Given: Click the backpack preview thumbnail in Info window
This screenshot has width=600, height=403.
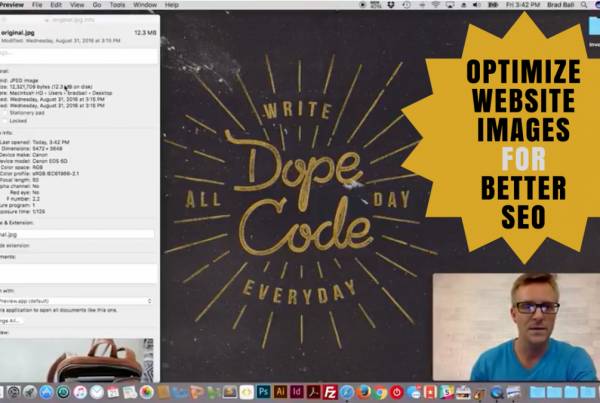Looking at the screenshot, I should [77, 360].
